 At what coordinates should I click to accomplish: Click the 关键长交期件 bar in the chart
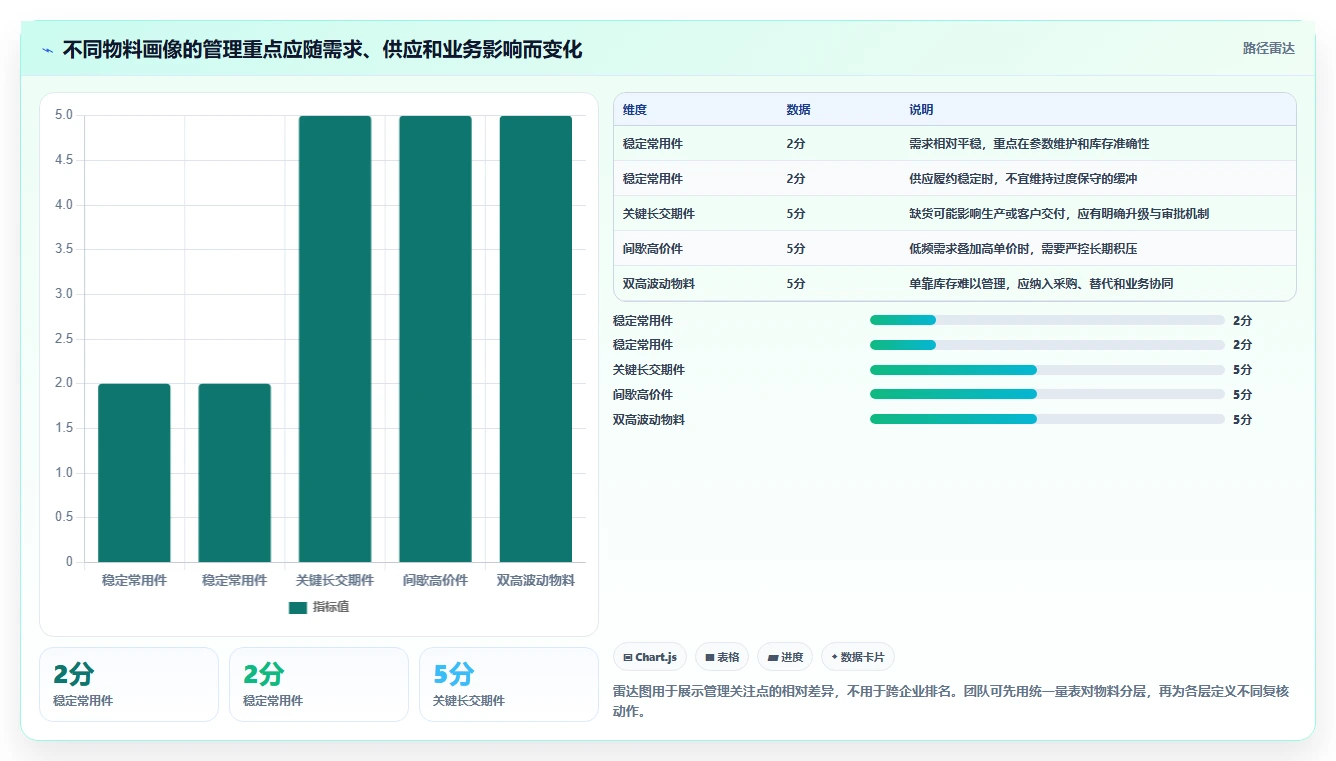[x=335, y=339]
